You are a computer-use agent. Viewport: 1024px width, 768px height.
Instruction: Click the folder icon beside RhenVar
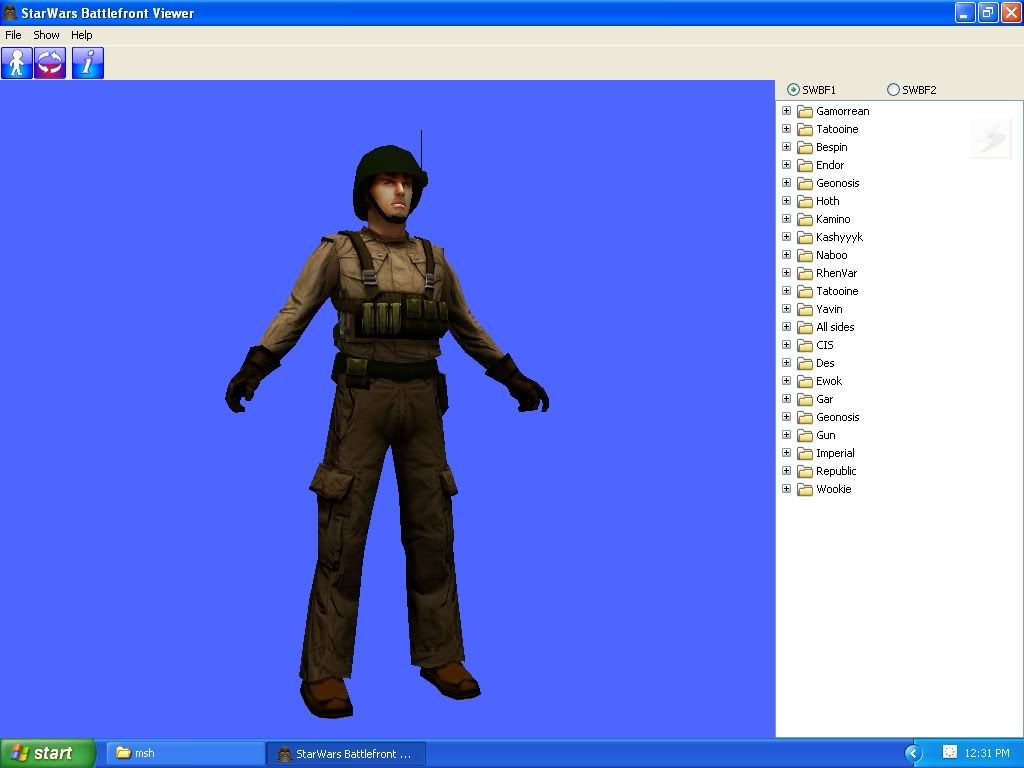click(x=805, y=273)
